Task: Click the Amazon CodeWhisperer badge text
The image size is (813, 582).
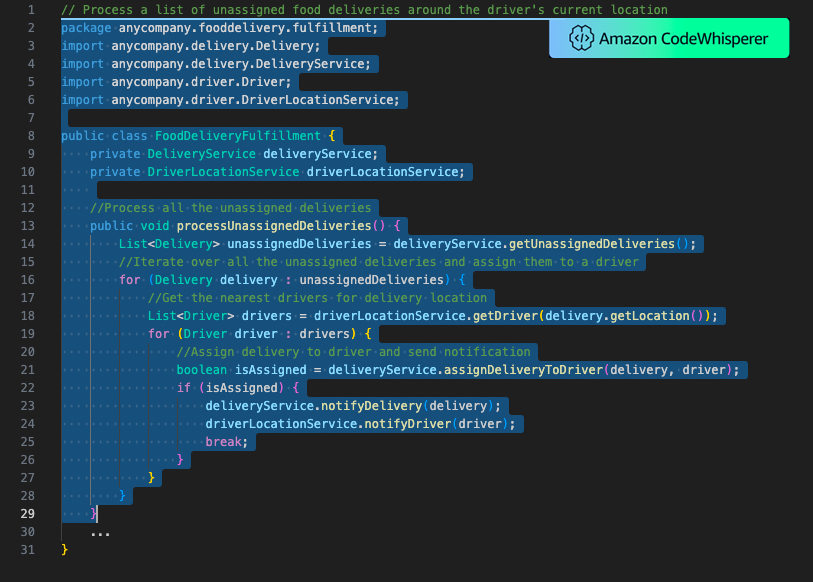Action: (683, 39)
